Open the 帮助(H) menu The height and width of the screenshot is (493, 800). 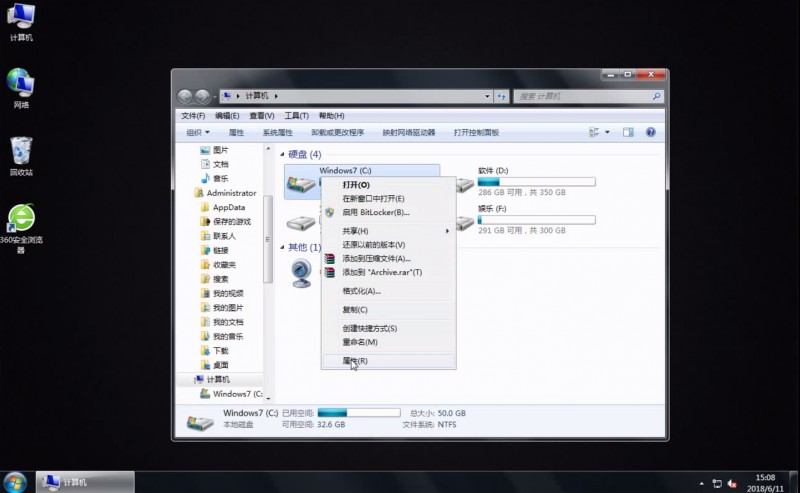[332, 116]
